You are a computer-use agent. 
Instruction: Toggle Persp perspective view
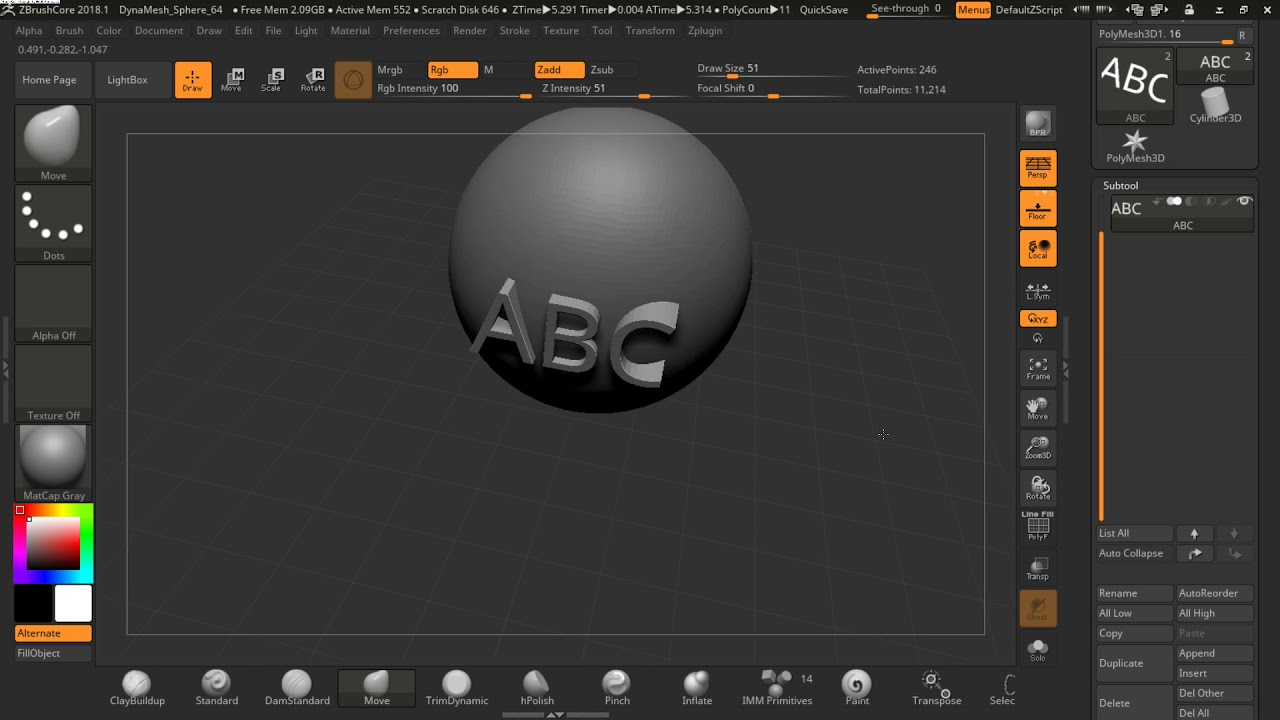[x=1038, y=167]
